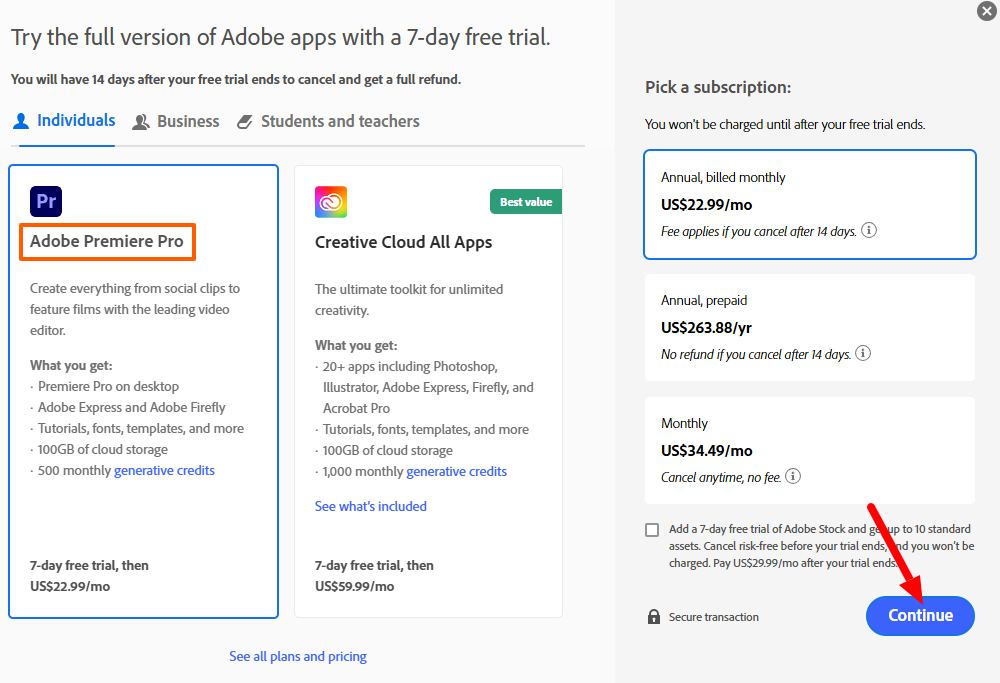Enable the Adobe Stock 7-day trial checkbox
This screenshot has width=1000, height=683.
[652, 530]
